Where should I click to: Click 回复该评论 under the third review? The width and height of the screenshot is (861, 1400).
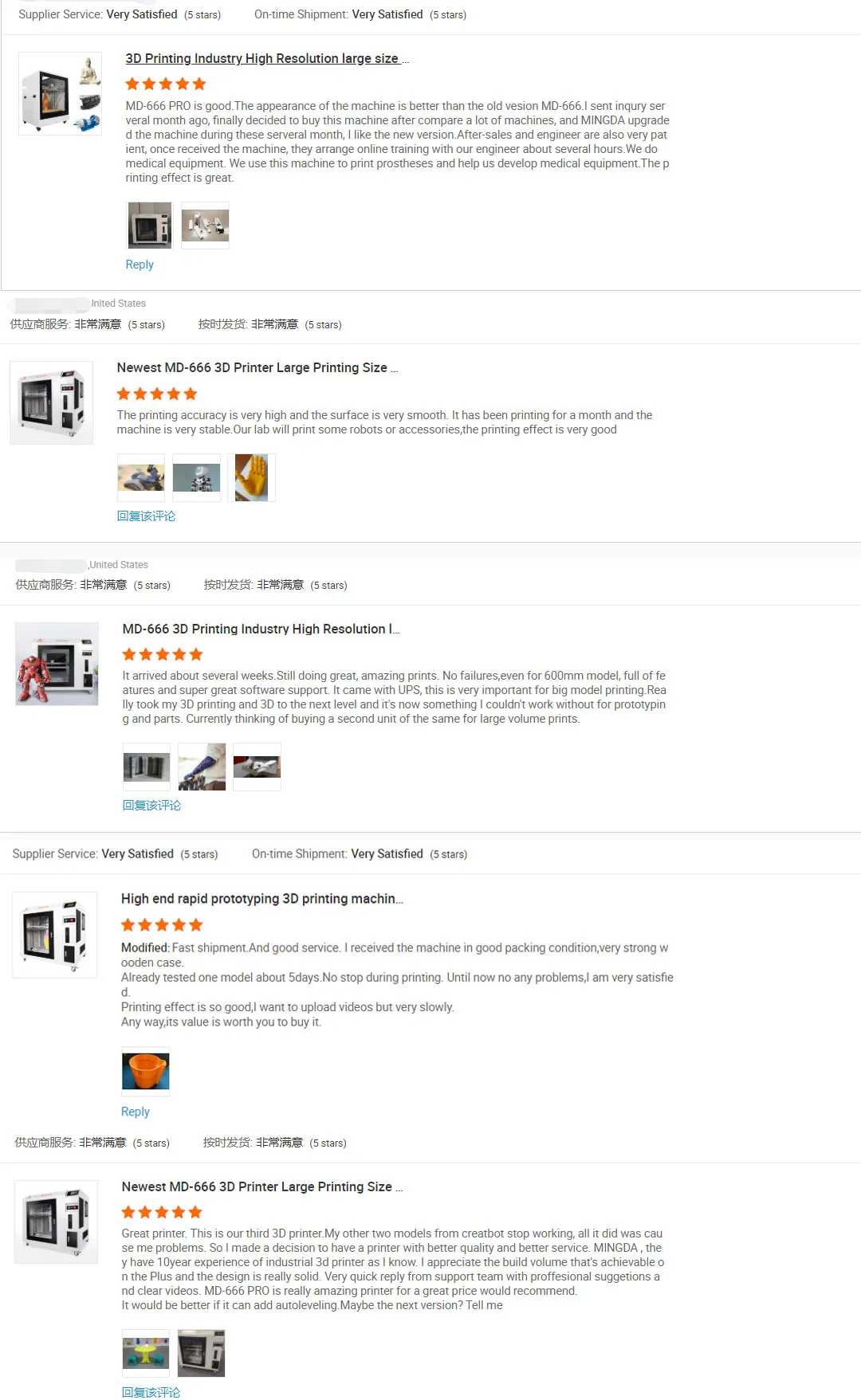point(151,806)
